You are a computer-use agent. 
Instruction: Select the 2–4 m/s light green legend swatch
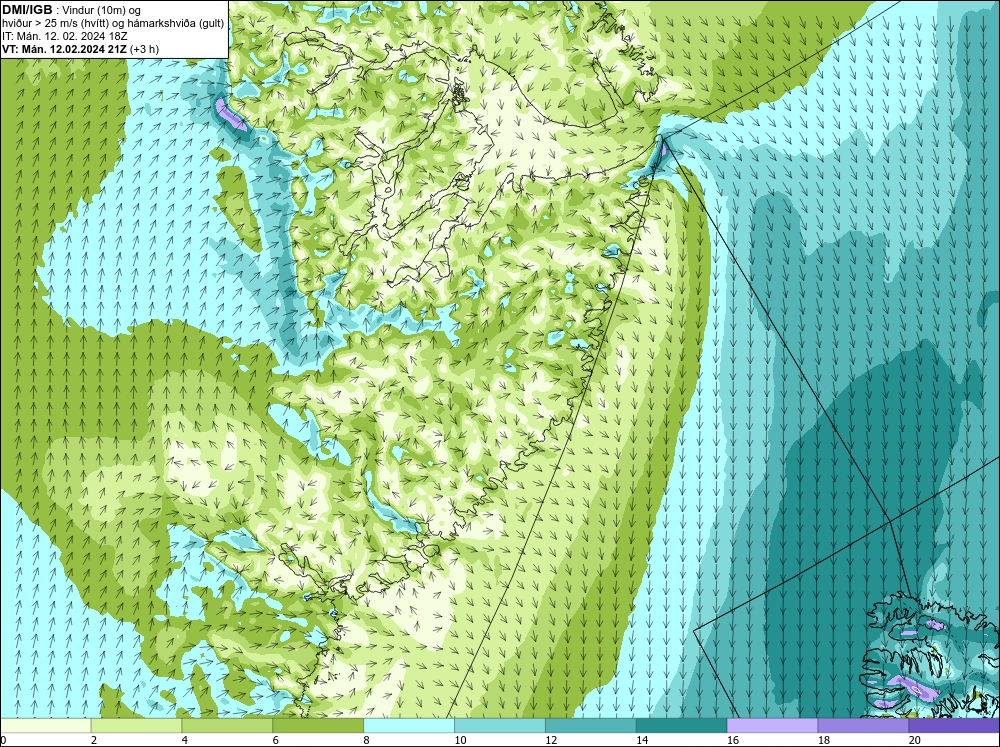(x=136, y=725)
